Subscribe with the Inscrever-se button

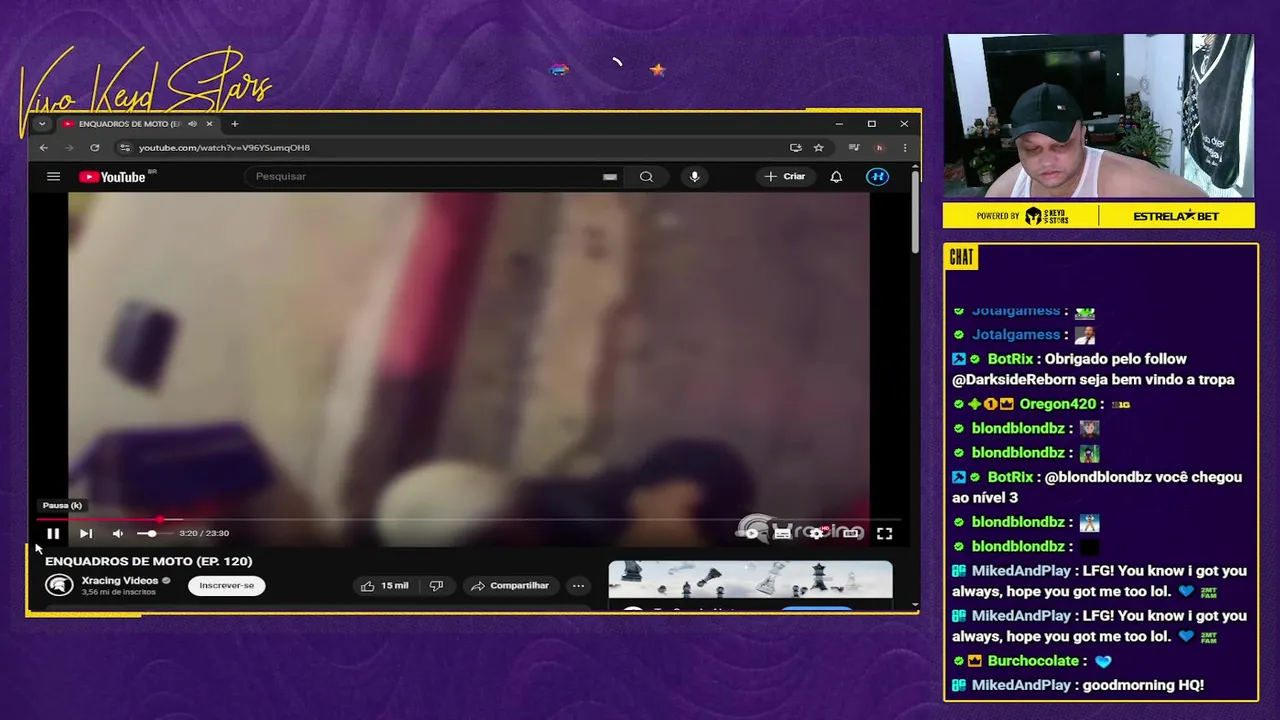tap(227, 585)
